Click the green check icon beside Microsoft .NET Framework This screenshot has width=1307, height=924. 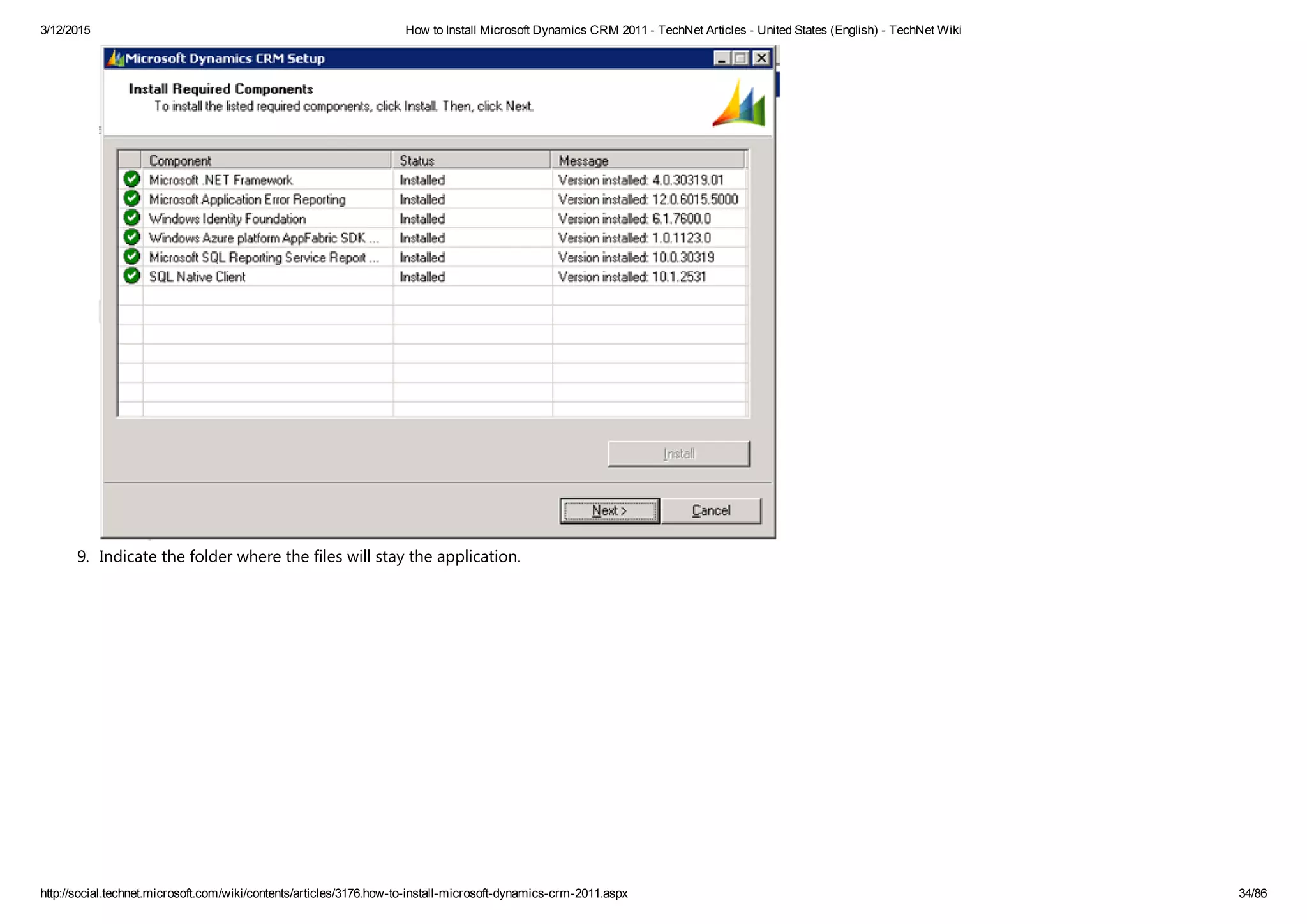tap(131, 179)
